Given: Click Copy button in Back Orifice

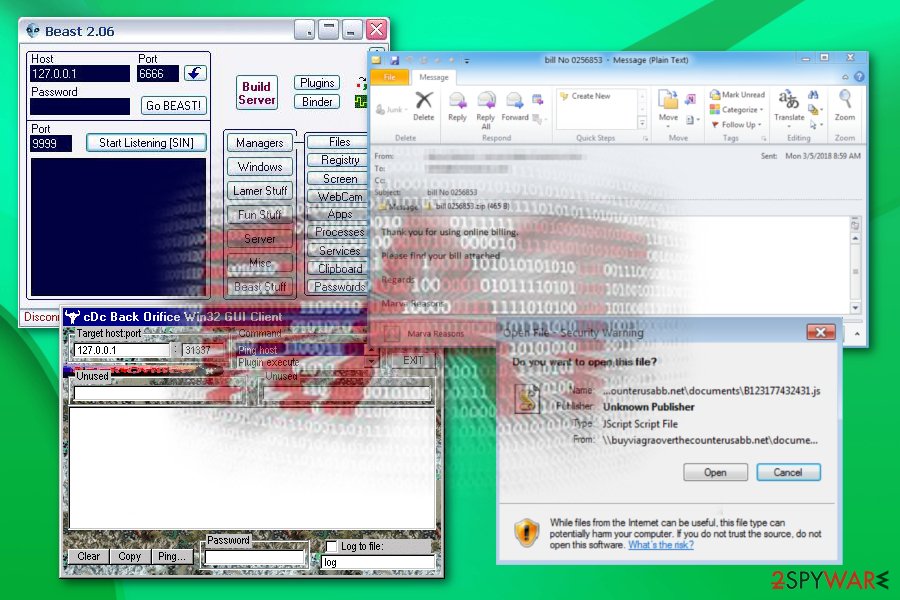Looking at the screenshot, I should (129, 556).
